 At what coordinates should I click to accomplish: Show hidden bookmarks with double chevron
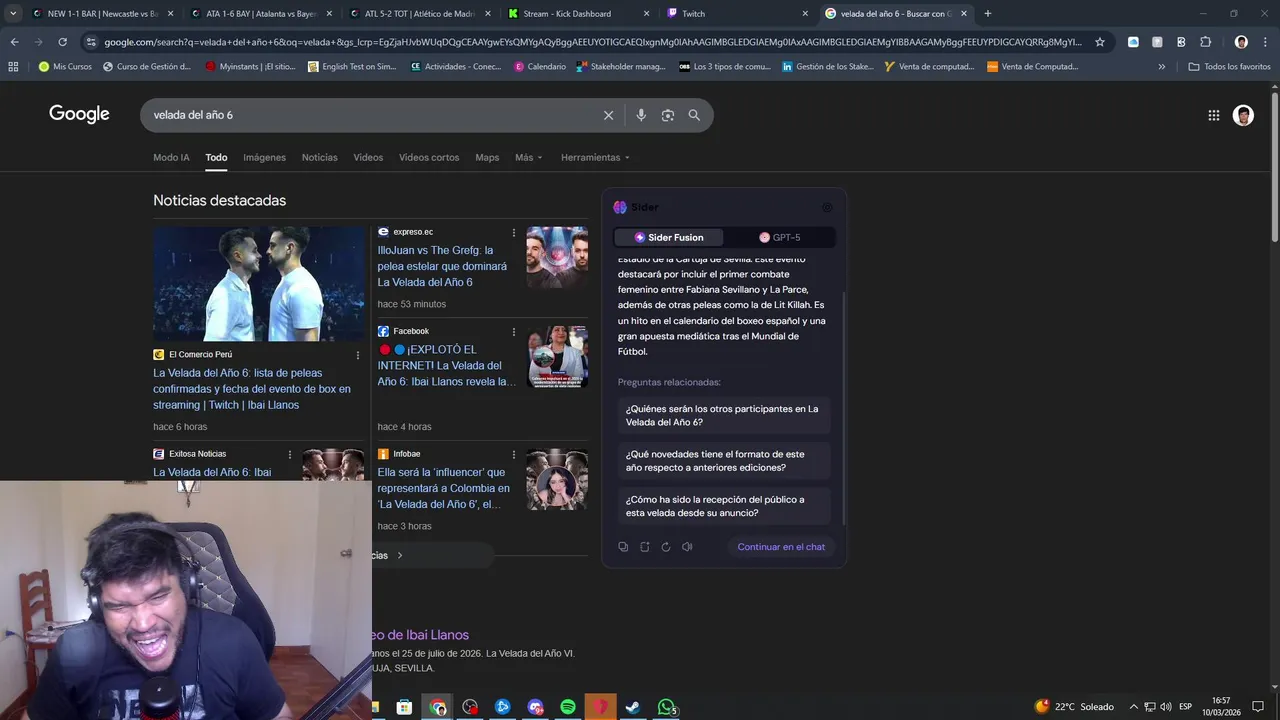1161,67
